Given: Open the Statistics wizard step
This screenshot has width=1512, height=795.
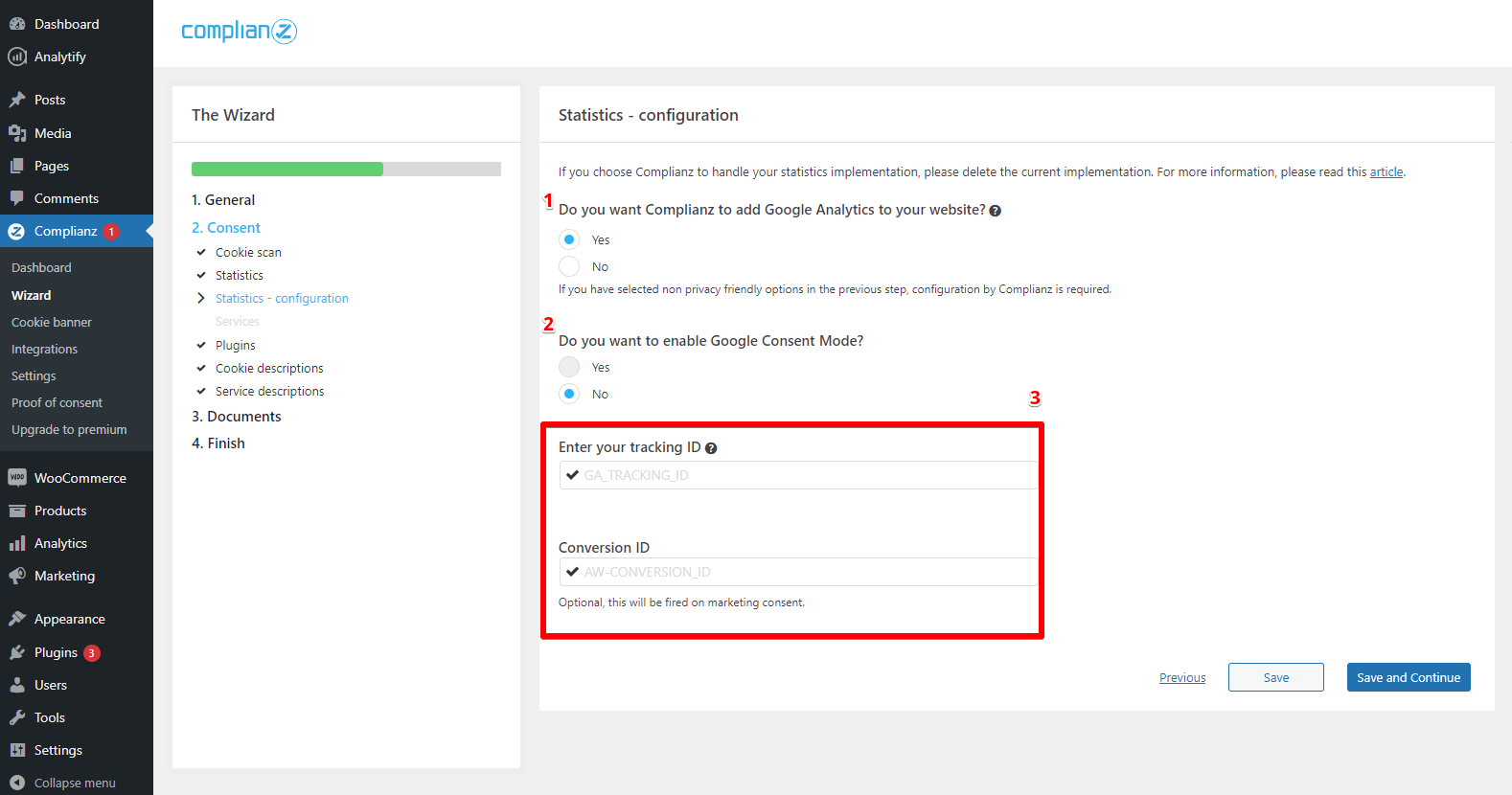Looking at the screenshot, I should (x=240, y=276).
